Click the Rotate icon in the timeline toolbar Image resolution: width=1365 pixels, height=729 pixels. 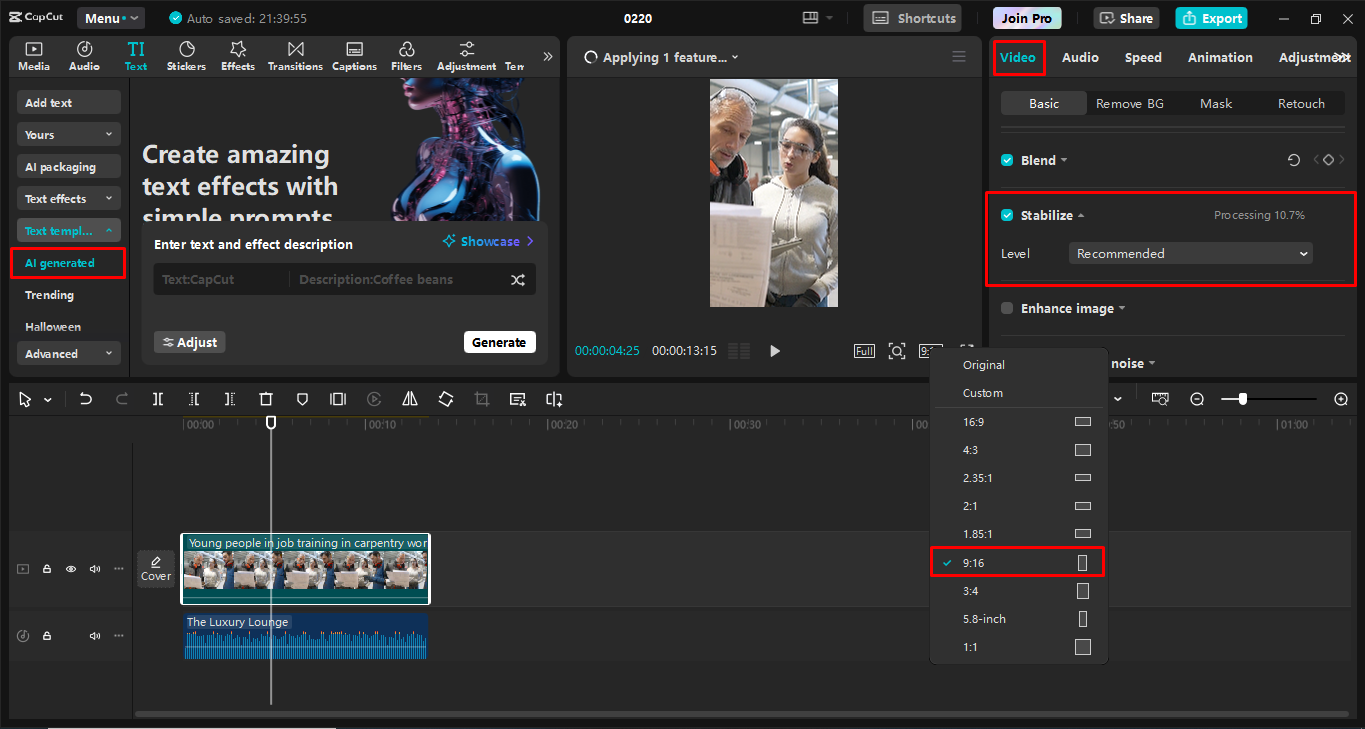pyautogui.click(x=445, y=398)
